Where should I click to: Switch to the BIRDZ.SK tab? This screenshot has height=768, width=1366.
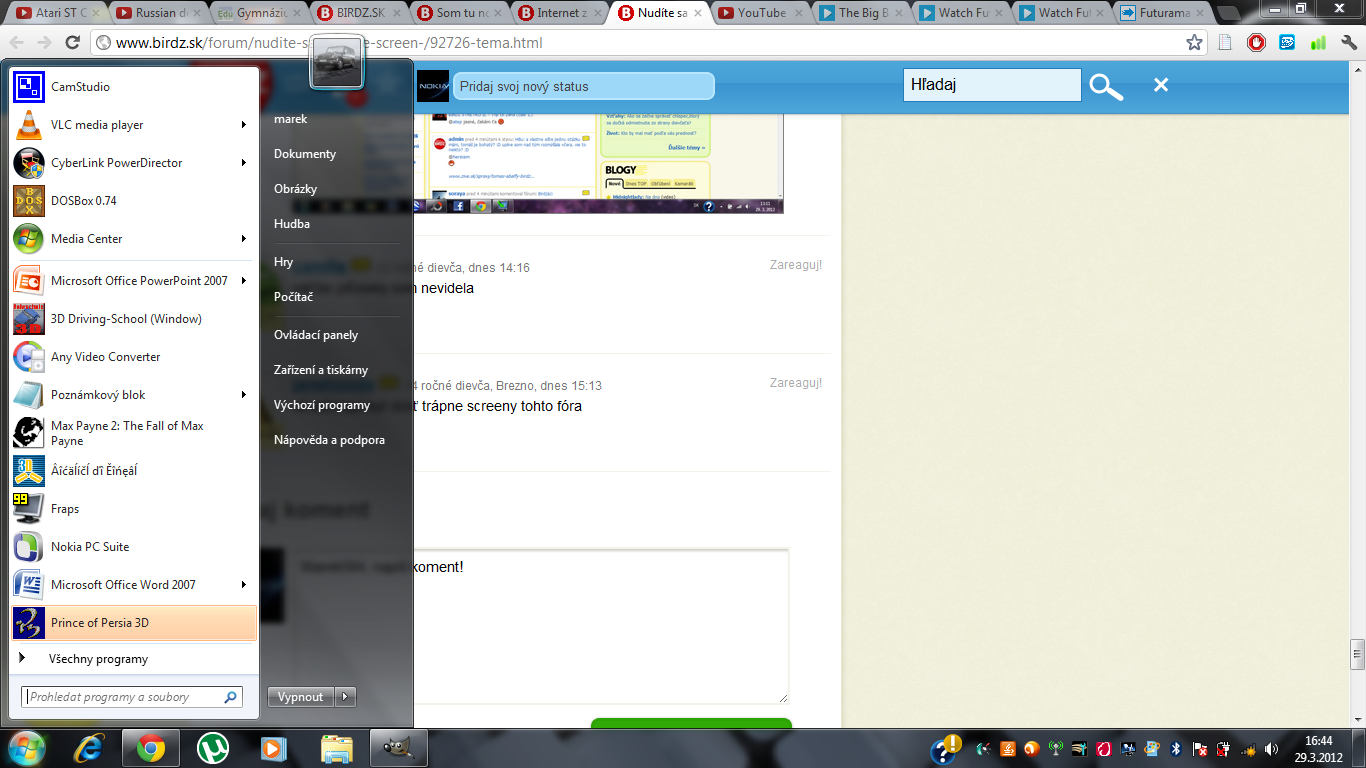pos(358,13)
